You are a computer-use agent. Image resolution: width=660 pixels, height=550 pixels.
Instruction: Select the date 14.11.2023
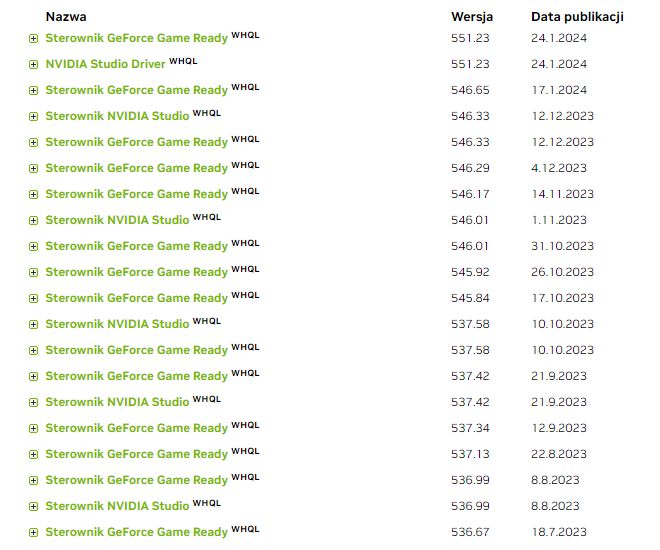(x=562, y=194)
